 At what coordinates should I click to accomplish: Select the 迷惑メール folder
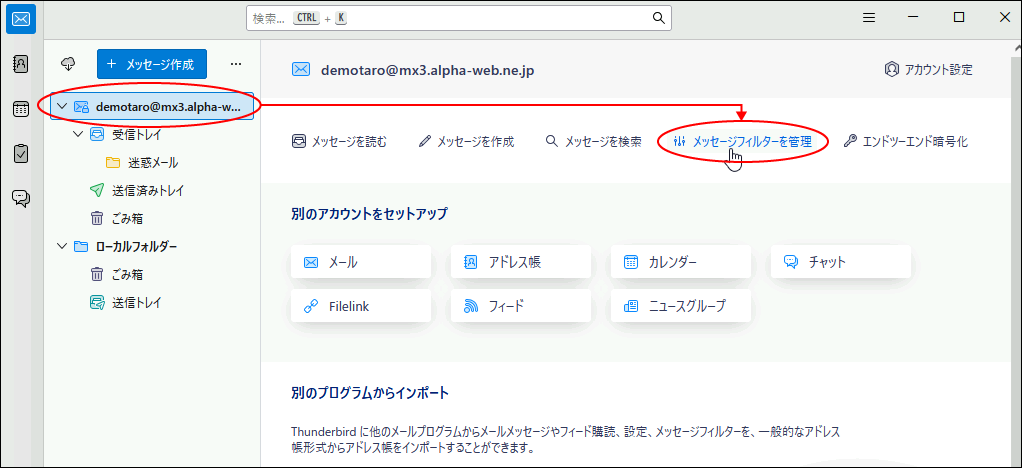pyautogui.click(x=152, y=162)
